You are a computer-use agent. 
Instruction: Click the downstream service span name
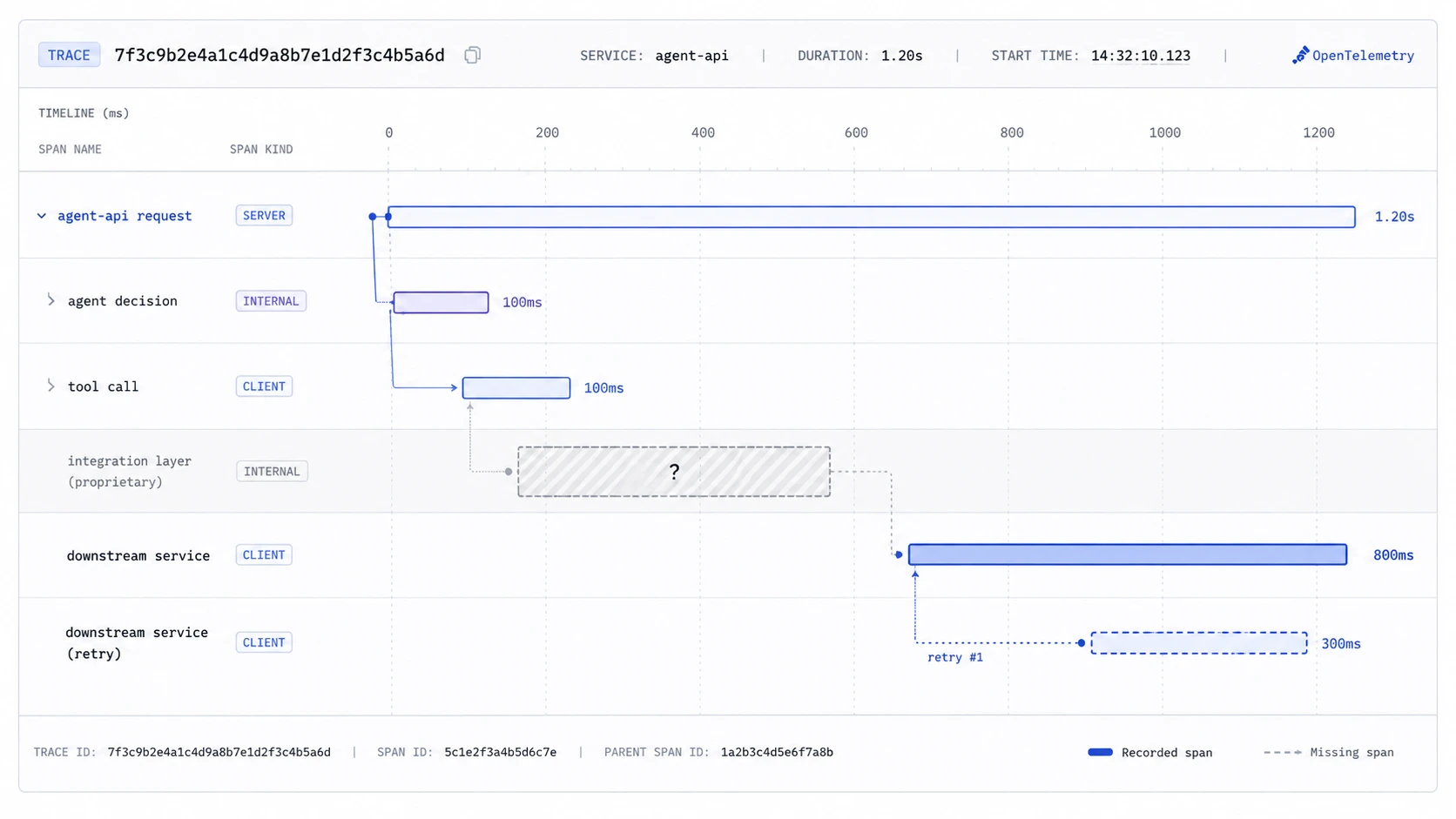[x=138, y=555]
